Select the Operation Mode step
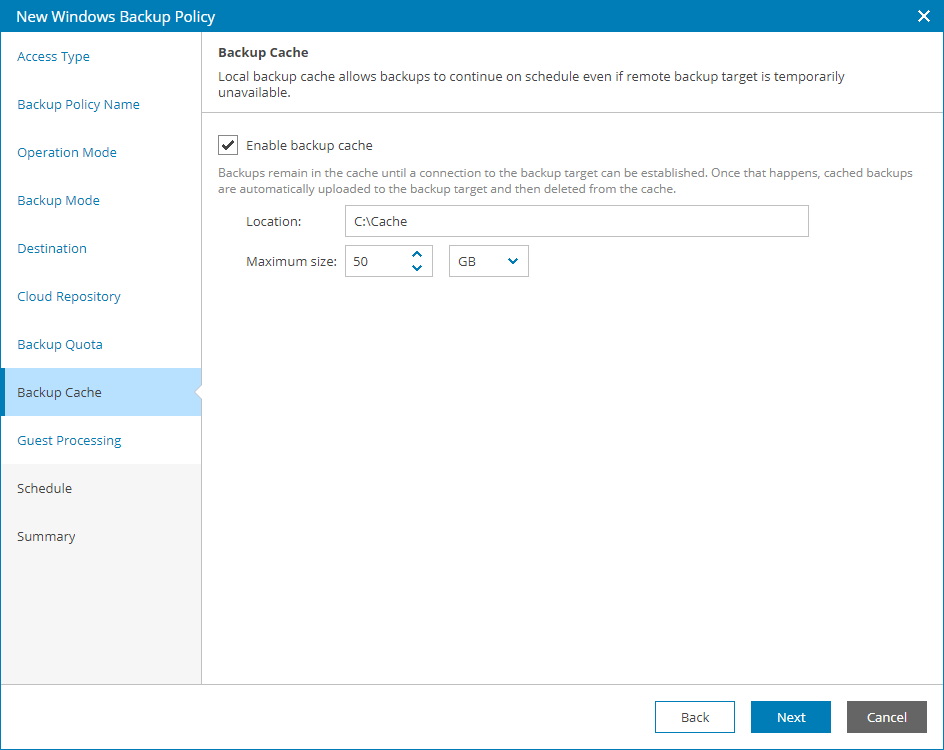 (67, 152)
